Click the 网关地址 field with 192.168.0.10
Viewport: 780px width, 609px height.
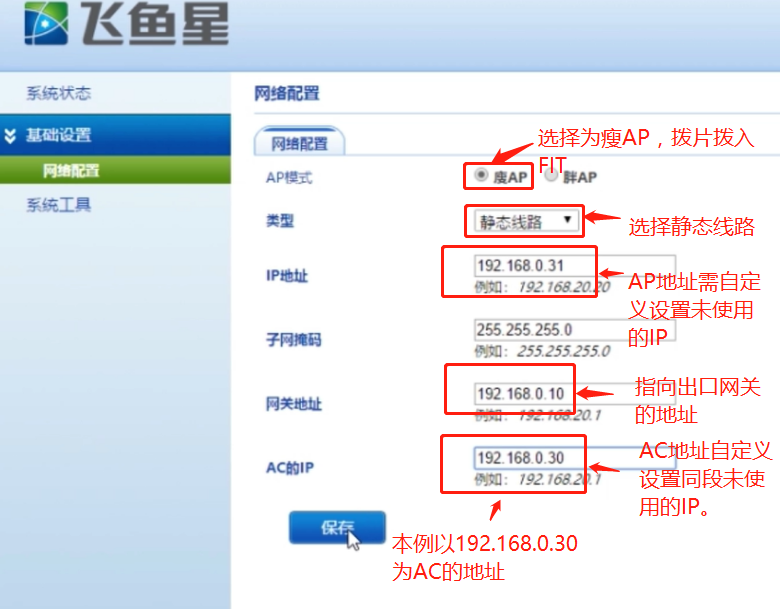click(575, 394)
